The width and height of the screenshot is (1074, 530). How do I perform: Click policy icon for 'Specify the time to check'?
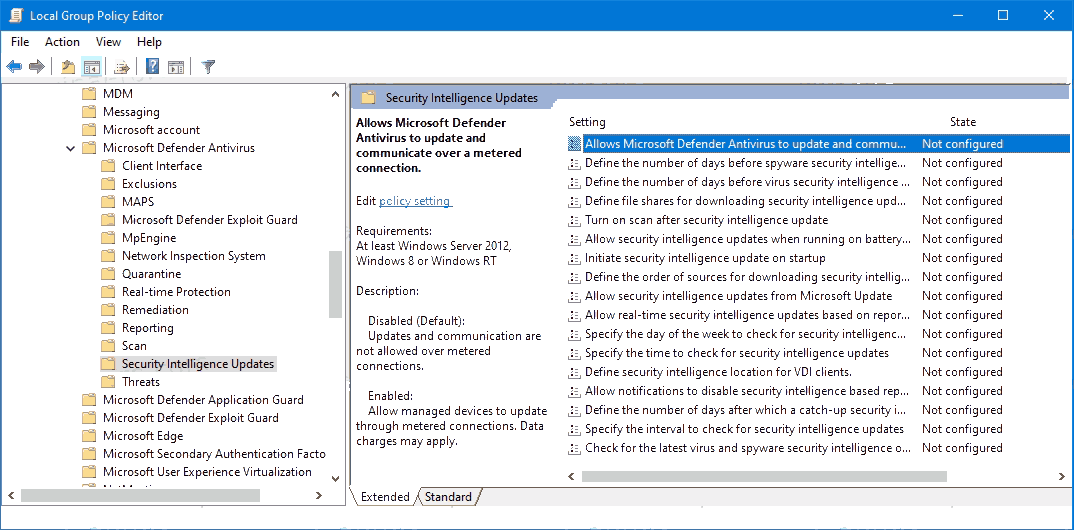(574, 353)
